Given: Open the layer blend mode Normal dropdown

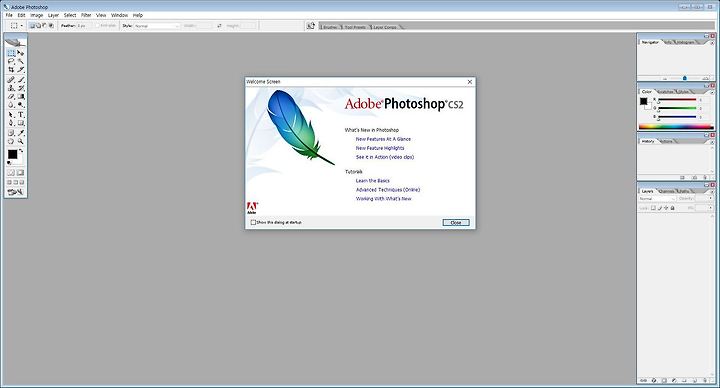Looking at the screenshot, I should click(x=657, y=198).
